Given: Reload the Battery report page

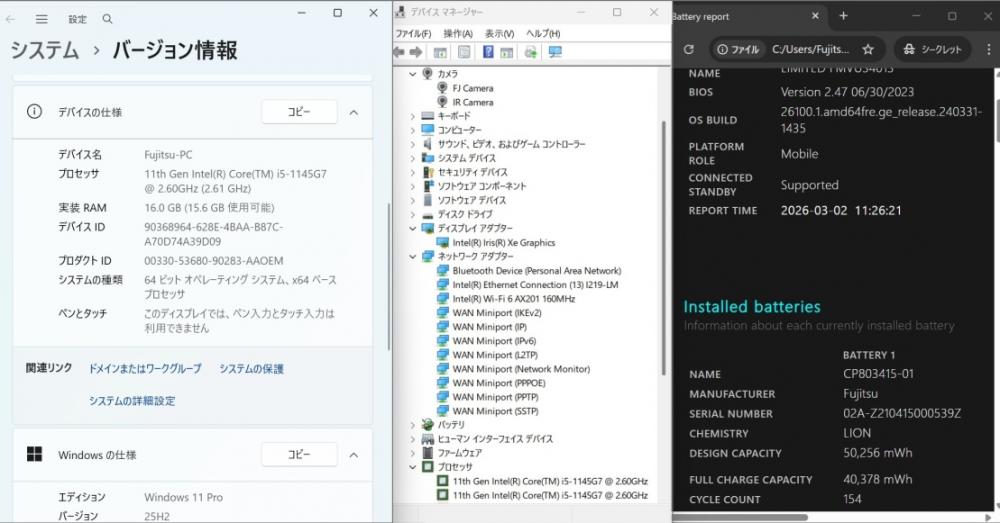Looking at the screenshot, I should (689, 49).
